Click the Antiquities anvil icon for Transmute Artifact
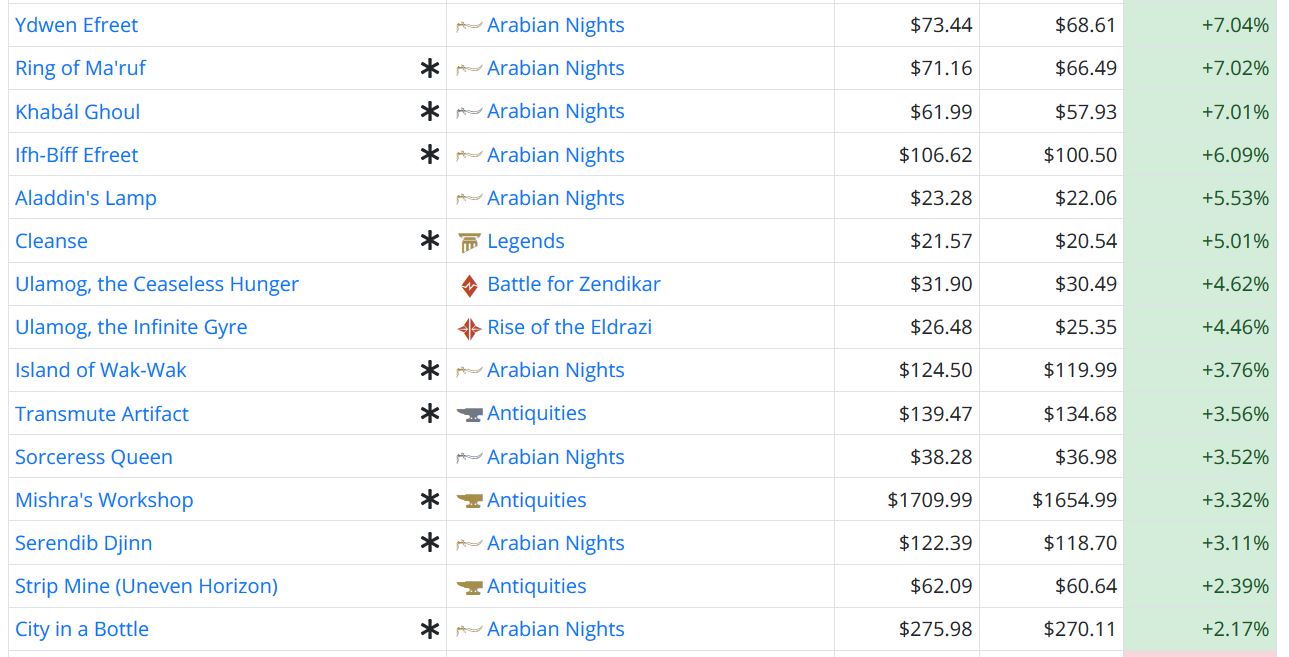Screen dimensions: 1289x657 click(469, 414)
